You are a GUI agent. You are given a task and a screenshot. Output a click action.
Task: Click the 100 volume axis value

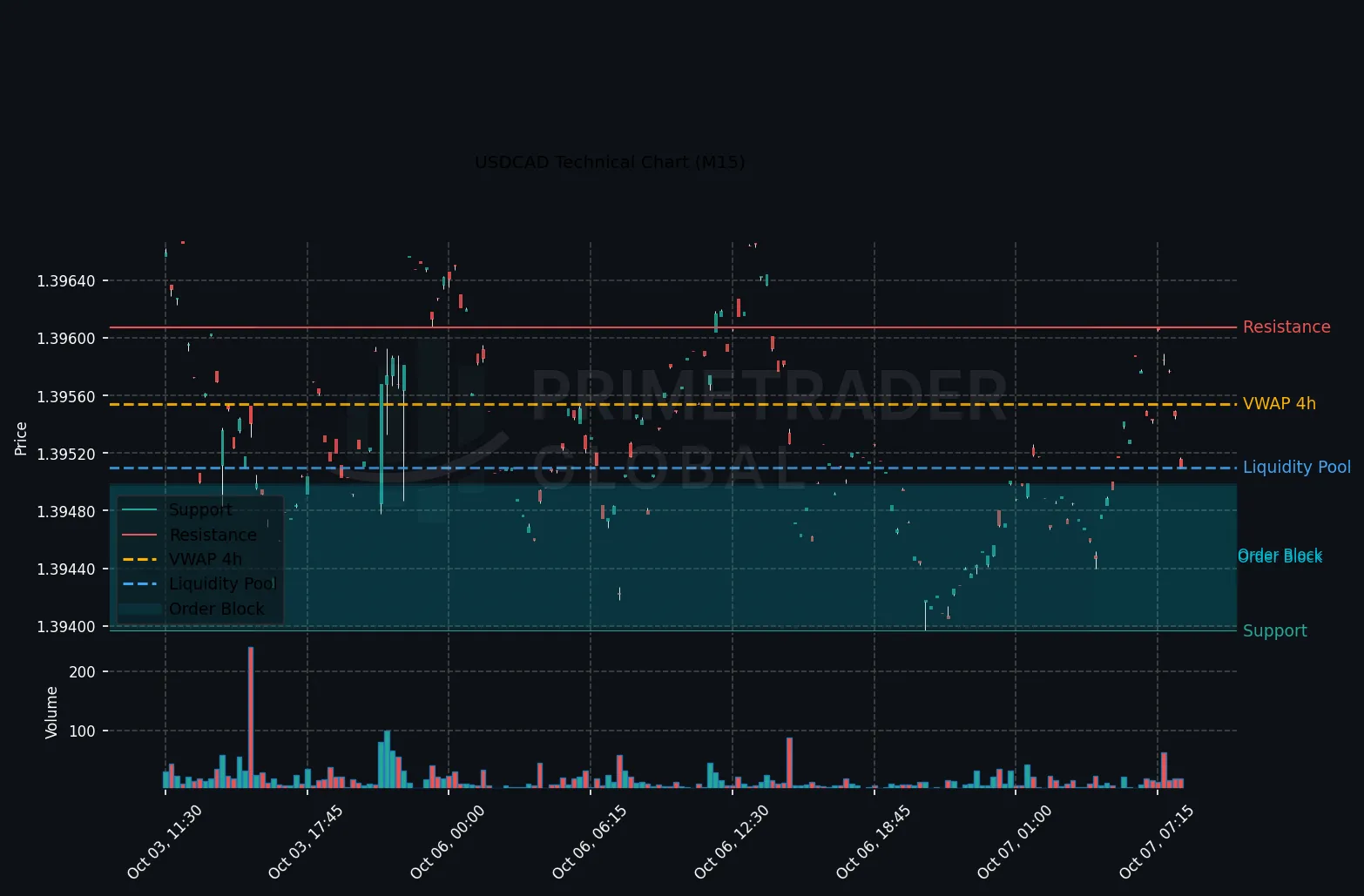tap(83, 731)
